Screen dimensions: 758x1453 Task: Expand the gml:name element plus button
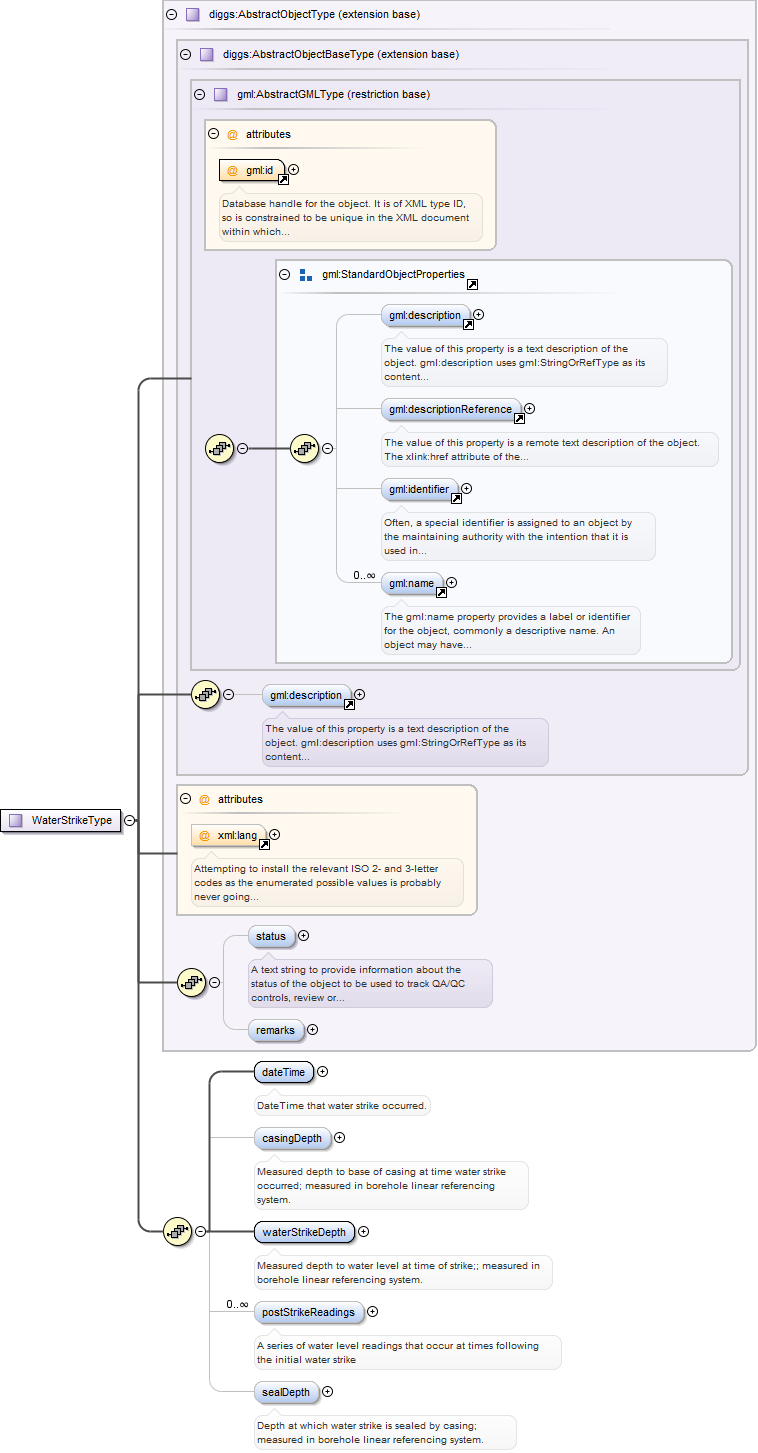point(451,582)
